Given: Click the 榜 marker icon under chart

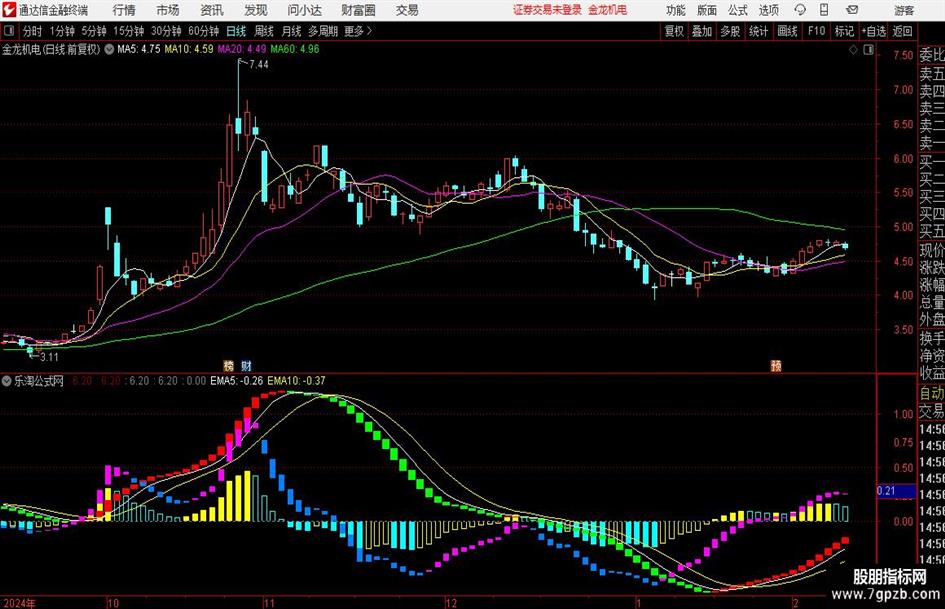Looking at the screenshot, I should click(228, 365).
